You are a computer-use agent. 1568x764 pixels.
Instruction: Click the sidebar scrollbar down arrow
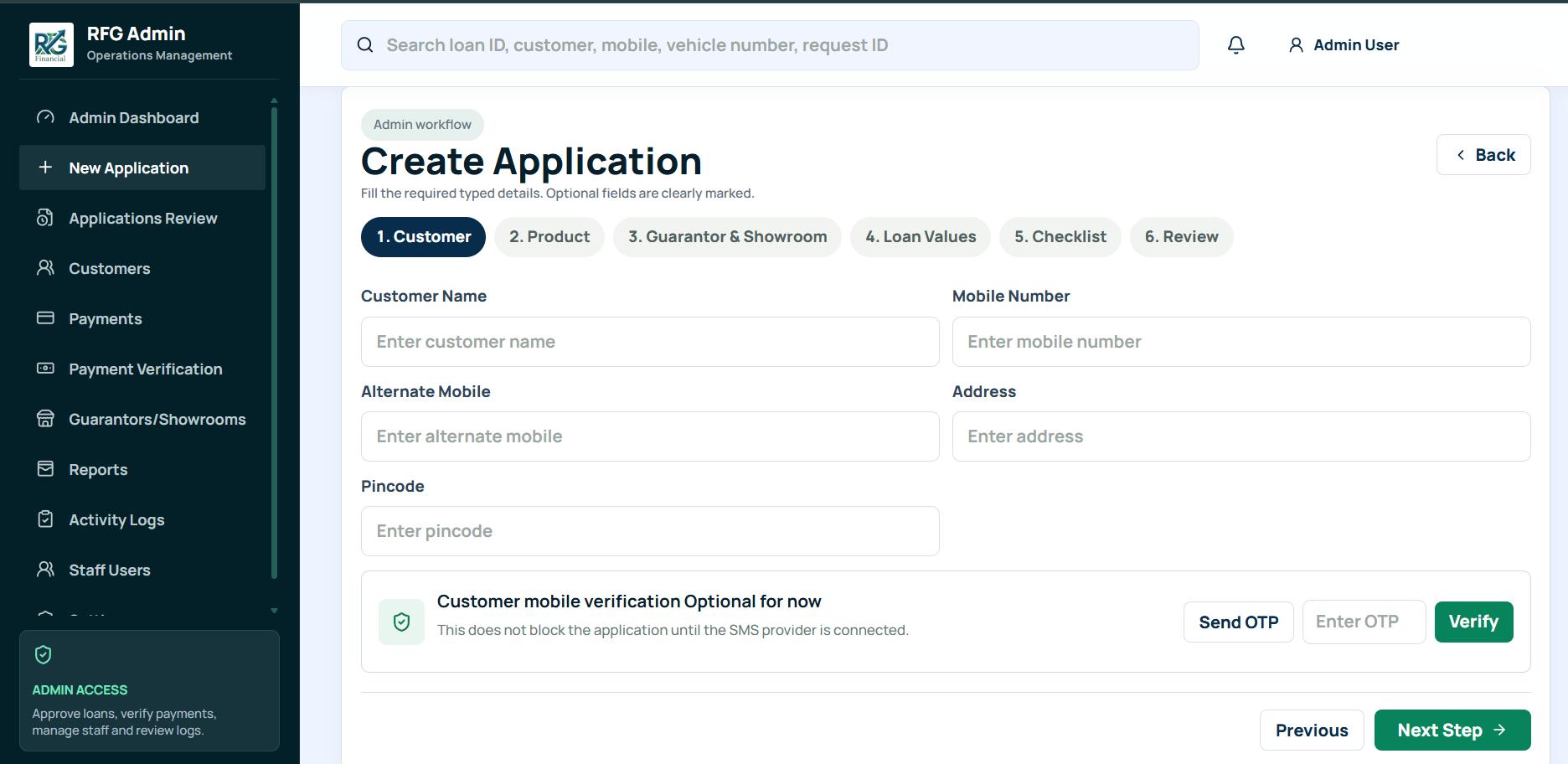click(274, 611)
